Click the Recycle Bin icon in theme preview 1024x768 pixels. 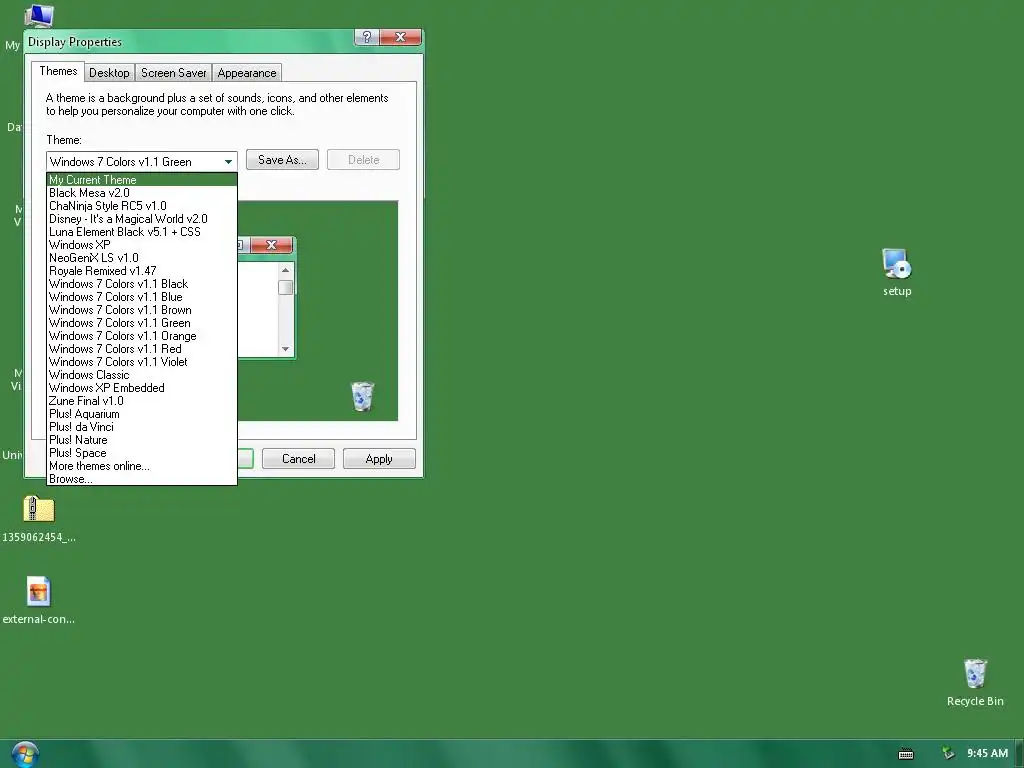point(362,396)
